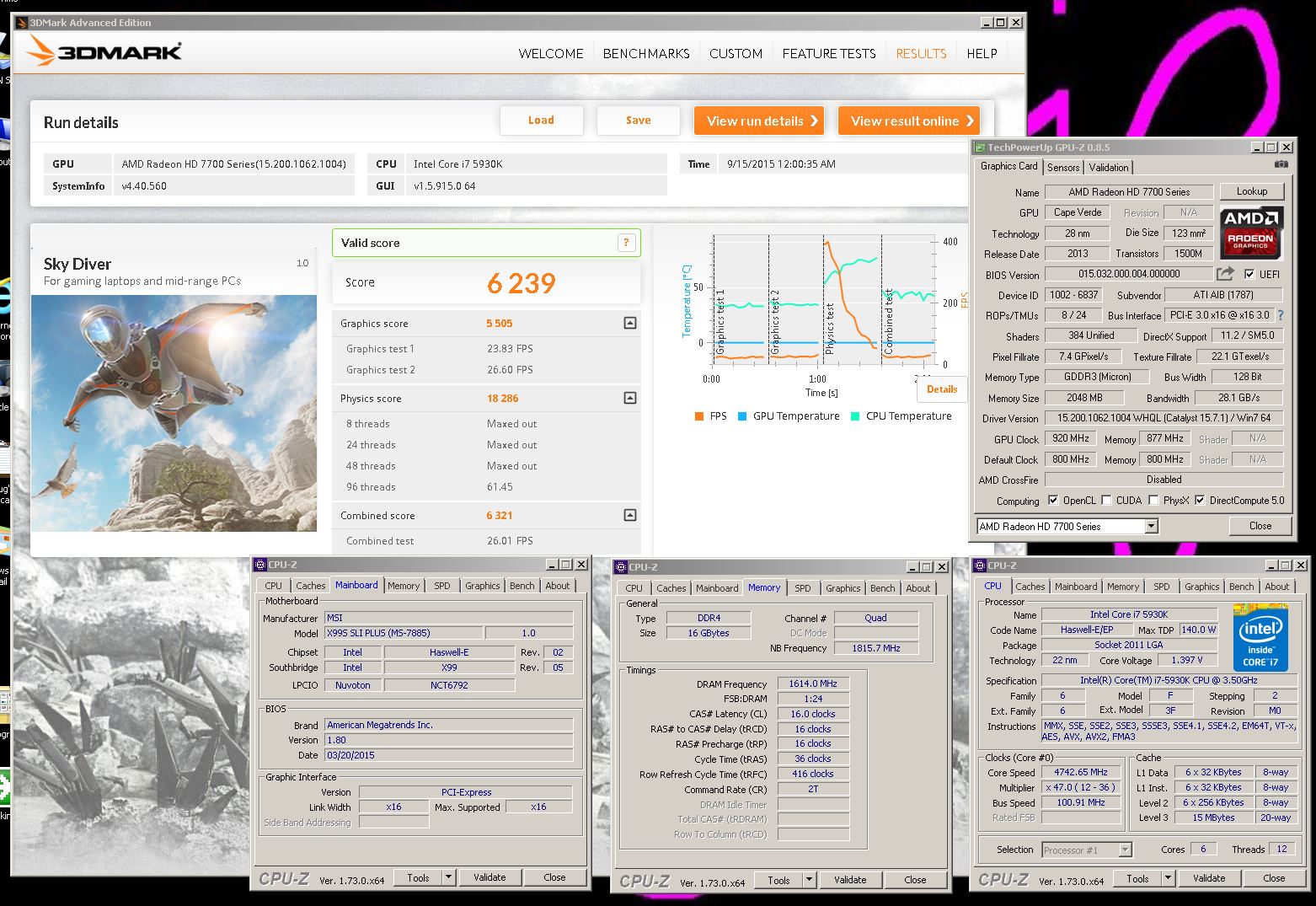Click the Graphics score value 5 505

(499, 324)
